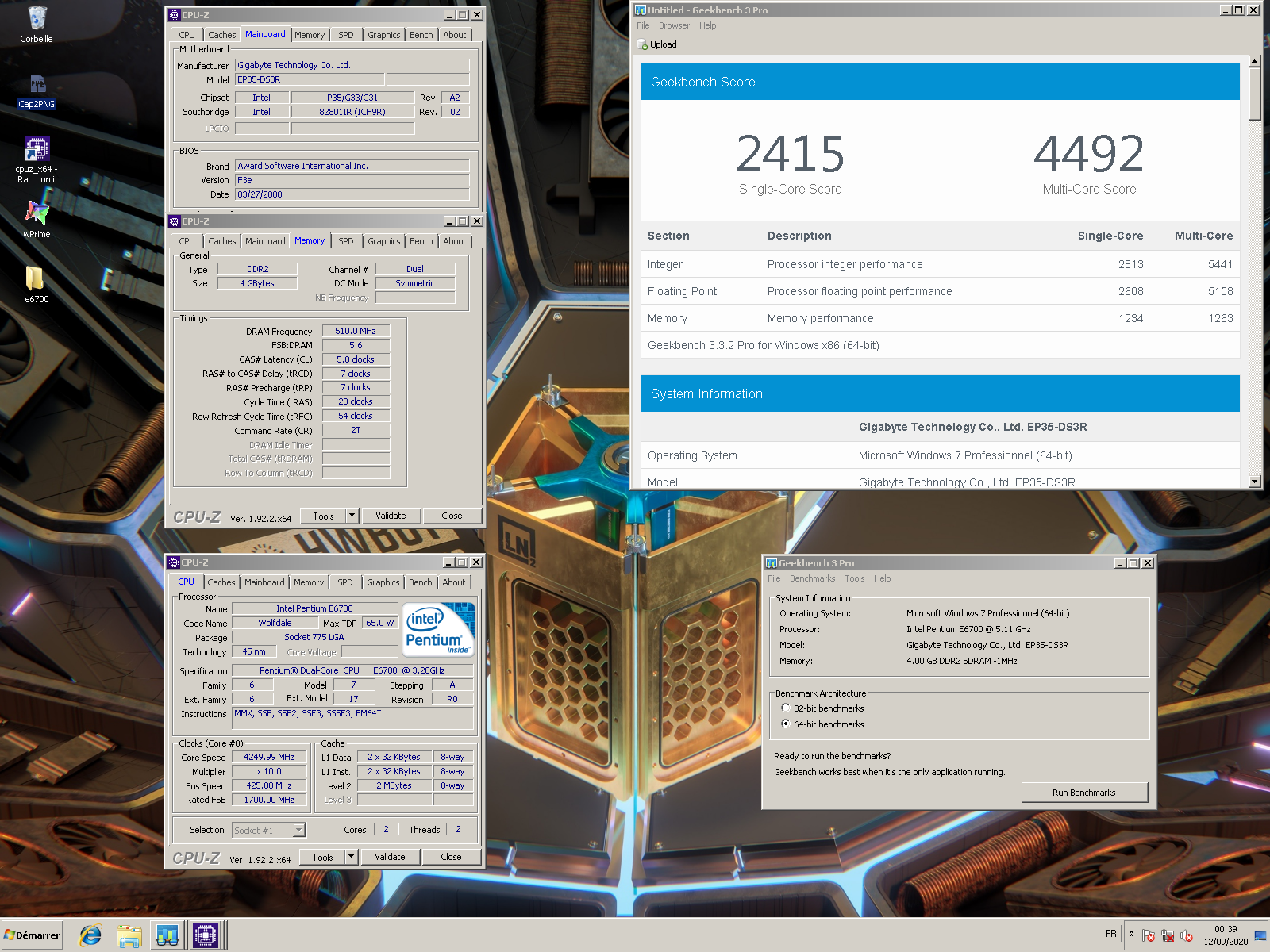Click scrollbar up arrow in Geekbench results
Screen dimensions: 1270x952
[x=1254, y=61]
